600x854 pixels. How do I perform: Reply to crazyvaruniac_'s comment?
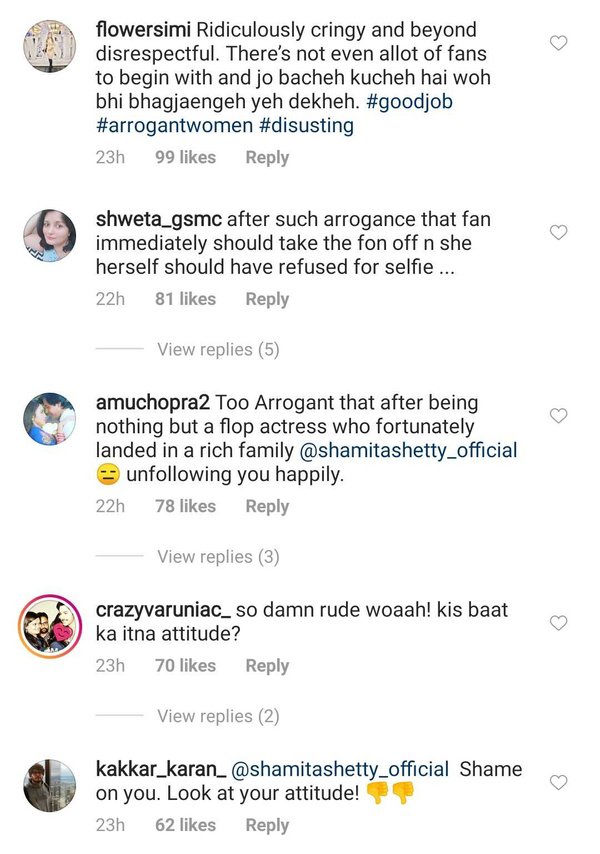point(267,665)
